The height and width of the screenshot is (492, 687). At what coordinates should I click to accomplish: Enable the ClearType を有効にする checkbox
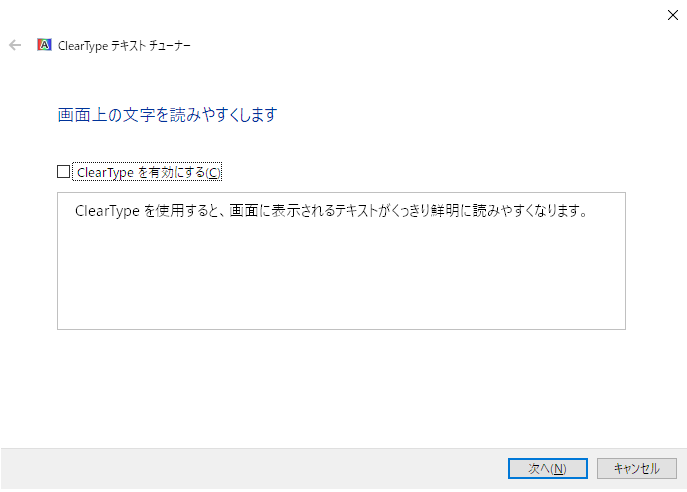[x=64, y=172]
